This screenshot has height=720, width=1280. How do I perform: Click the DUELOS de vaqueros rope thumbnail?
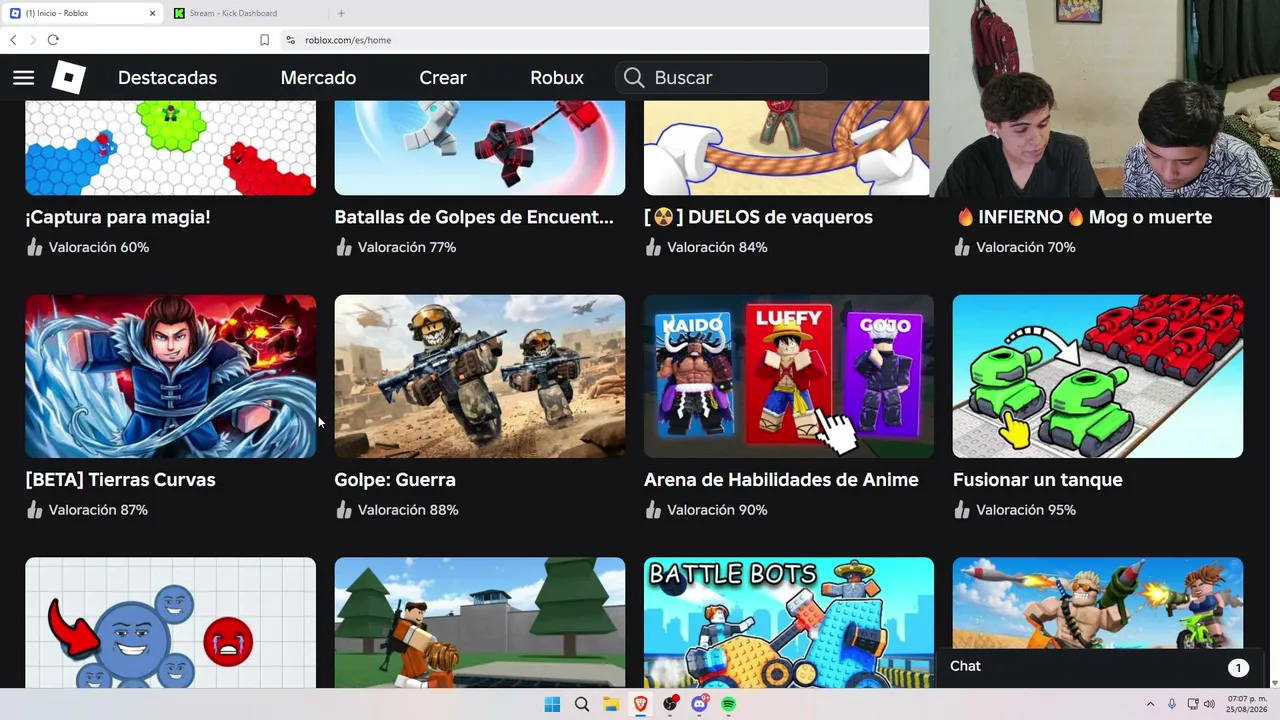pos(786,148)
